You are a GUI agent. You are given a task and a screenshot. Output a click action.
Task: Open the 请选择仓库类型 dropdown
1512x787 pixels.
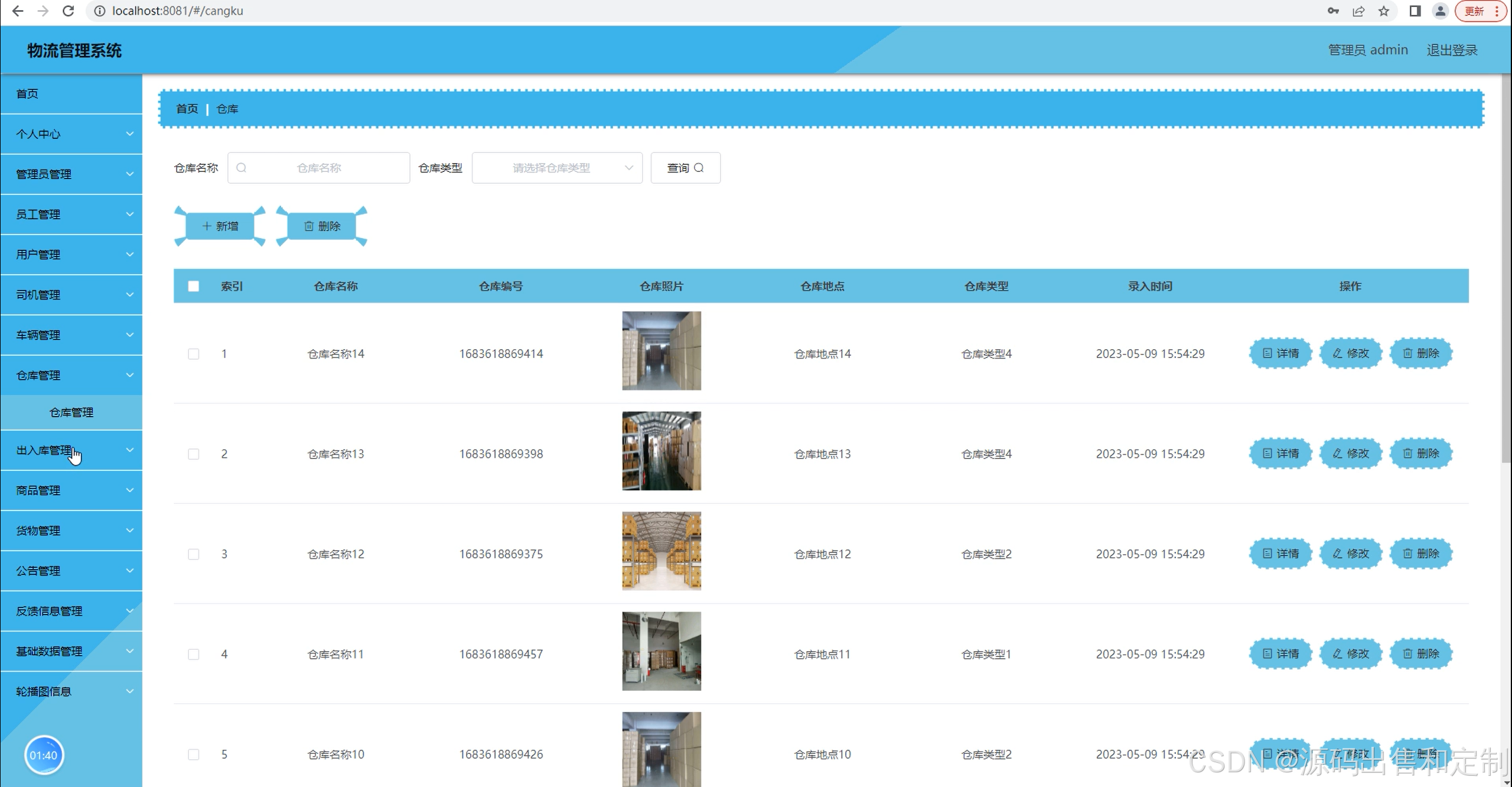pos(556,168)
